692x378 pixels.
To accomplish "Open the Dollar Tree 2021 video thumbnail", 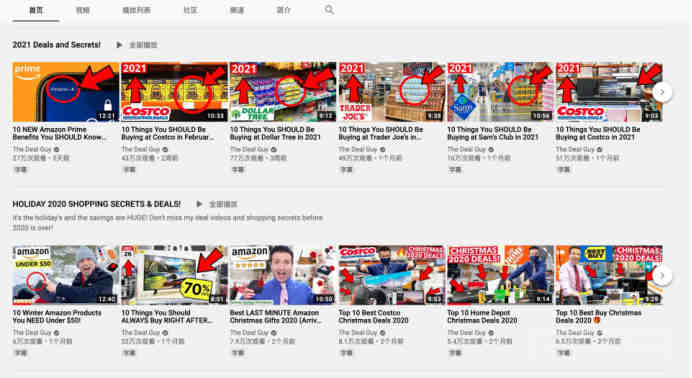I will [x=283, y=92].
